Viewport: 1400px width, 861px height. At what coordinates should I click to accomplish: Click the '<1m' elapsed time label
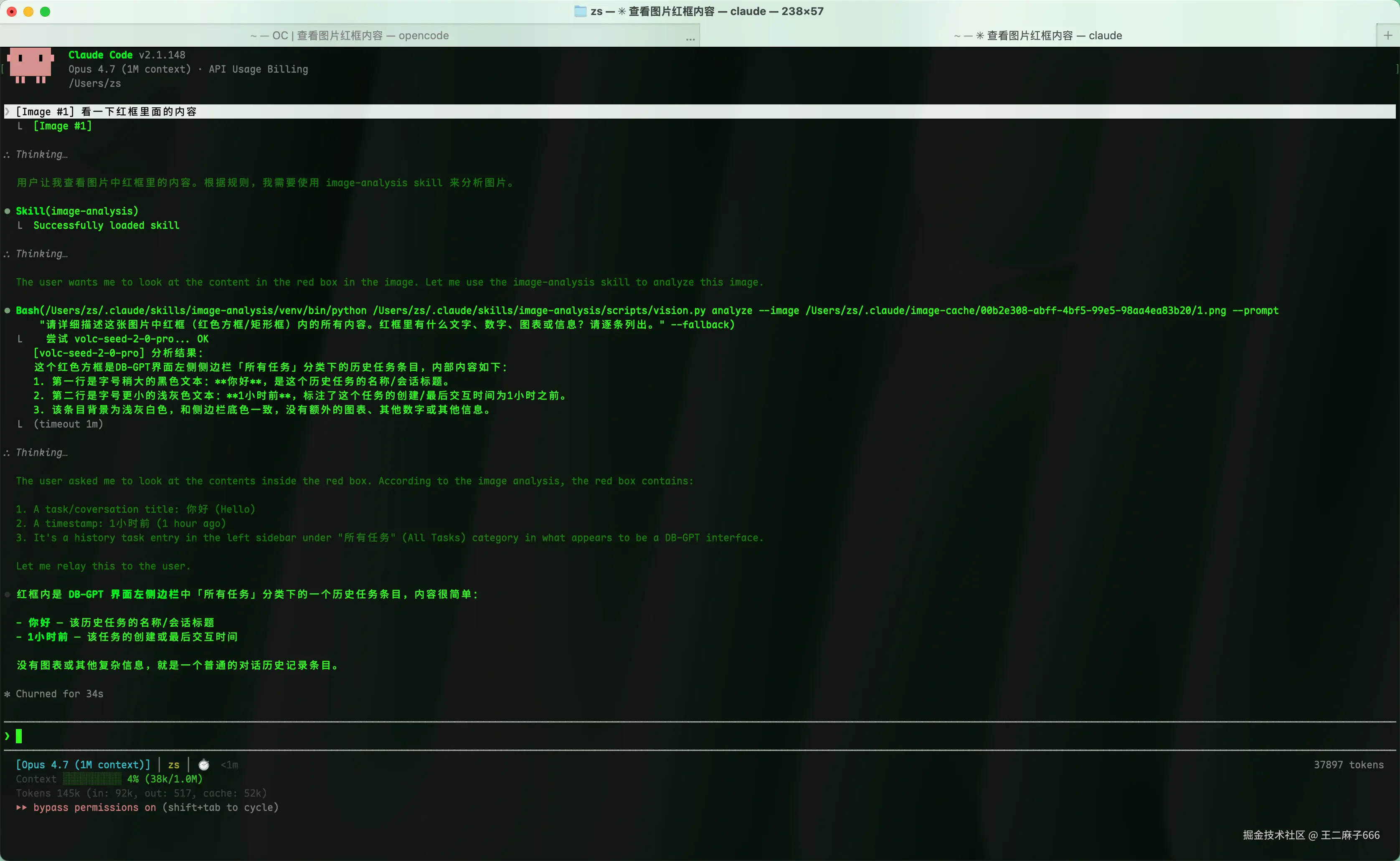point(230,765)
